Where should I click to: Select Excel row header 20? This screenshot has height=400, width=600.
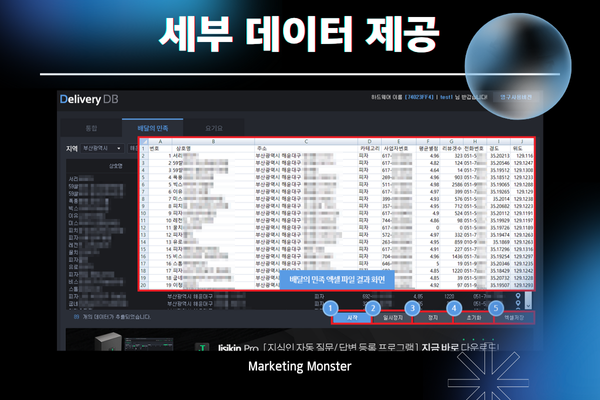[143, 285]
